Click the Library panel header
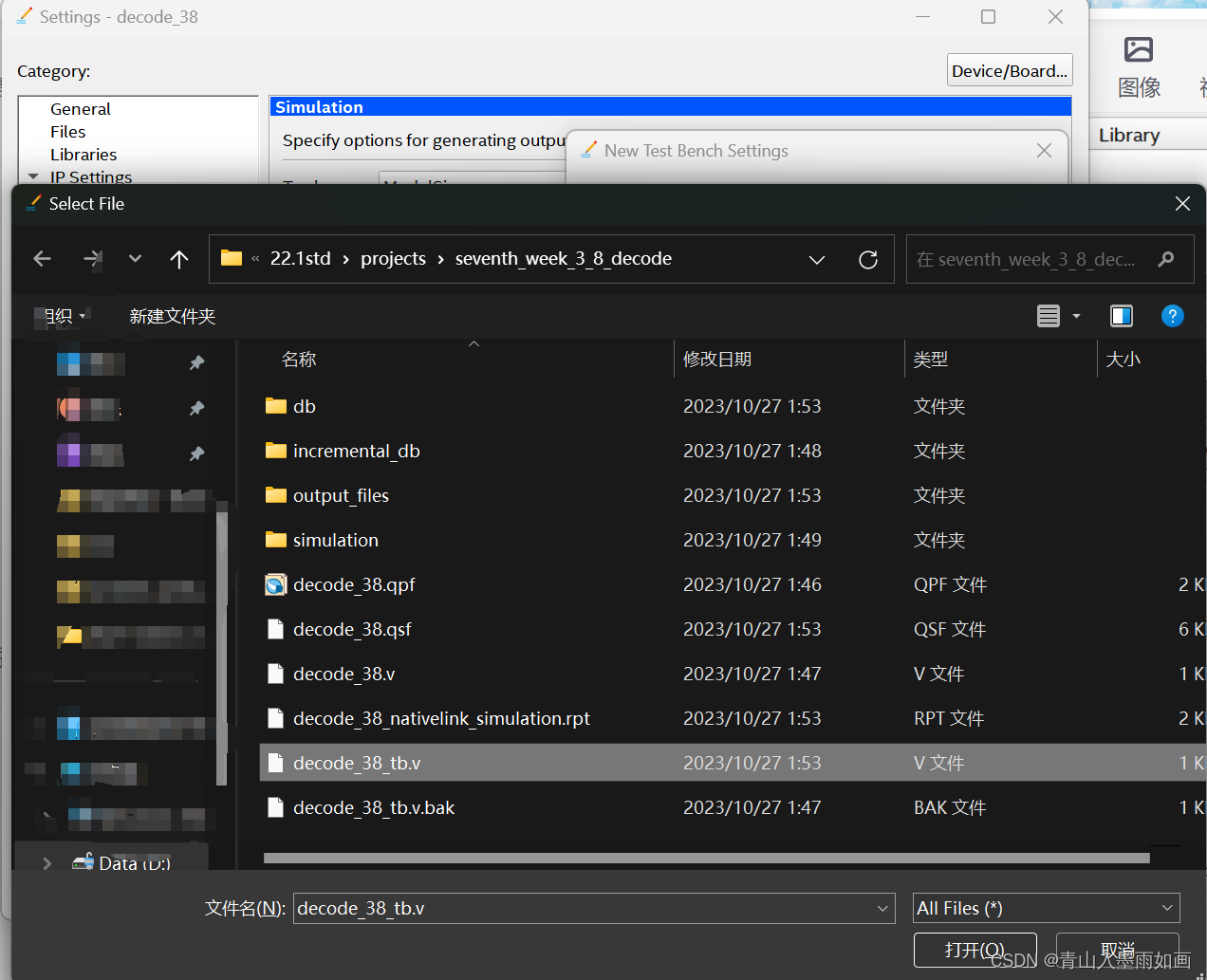The image size is (1207, 980). [x=1128, y=135]
